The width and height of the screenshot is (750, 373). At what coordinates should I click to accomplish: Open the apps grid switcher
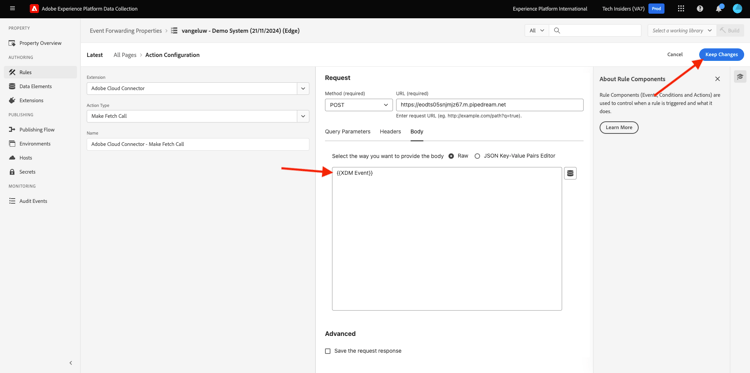[x=681, y=9]
